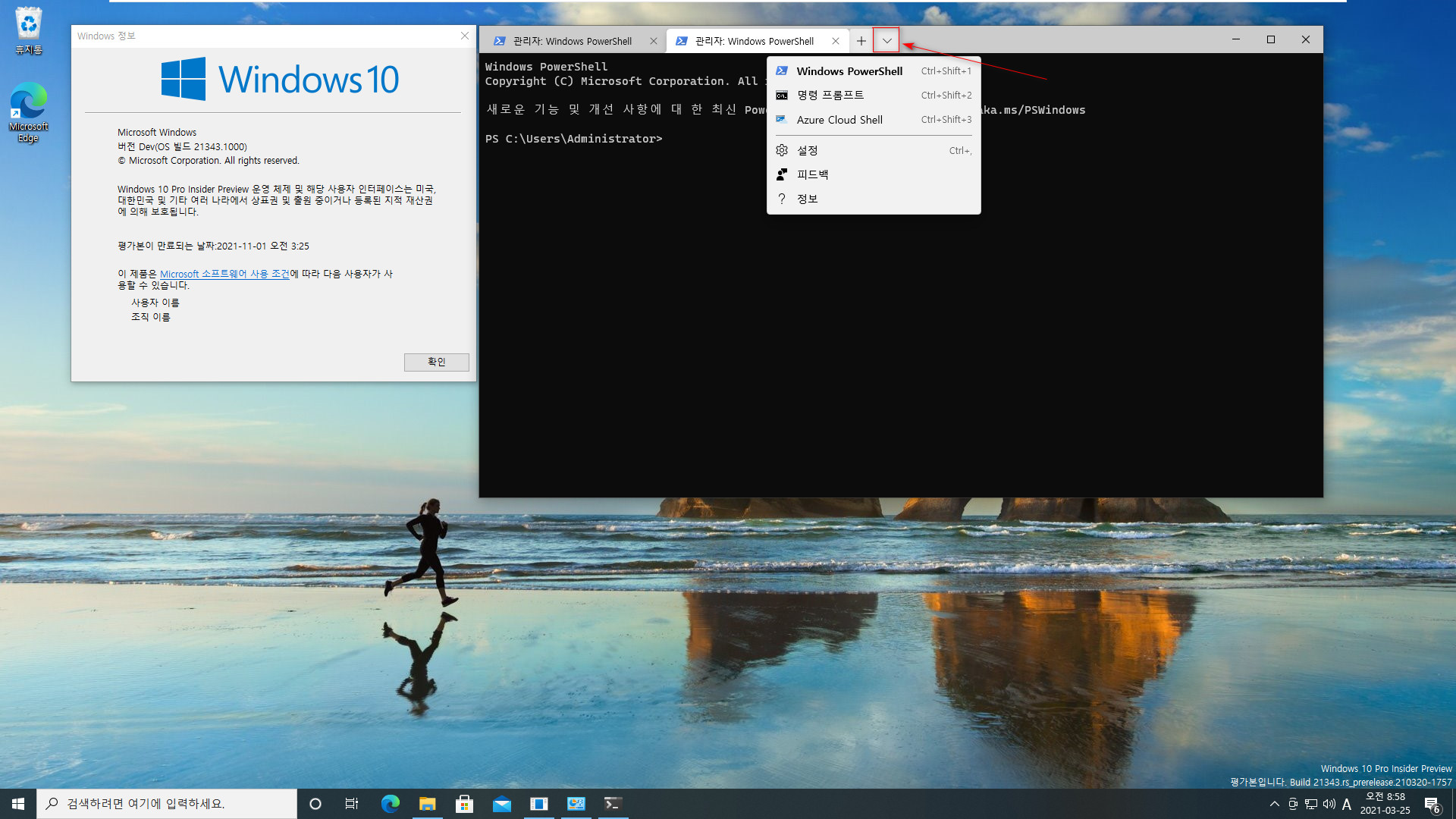Minimize the Windows Terminal window
This screenshot has height=819, width=1456.
coord(1236,39)
